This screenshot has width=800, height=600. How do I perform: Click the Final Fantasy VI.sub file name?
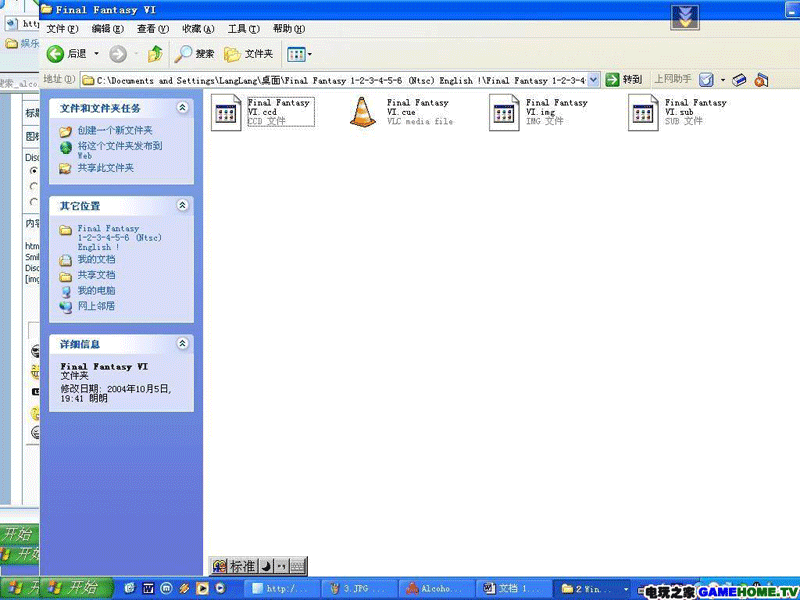coord(695,107)
